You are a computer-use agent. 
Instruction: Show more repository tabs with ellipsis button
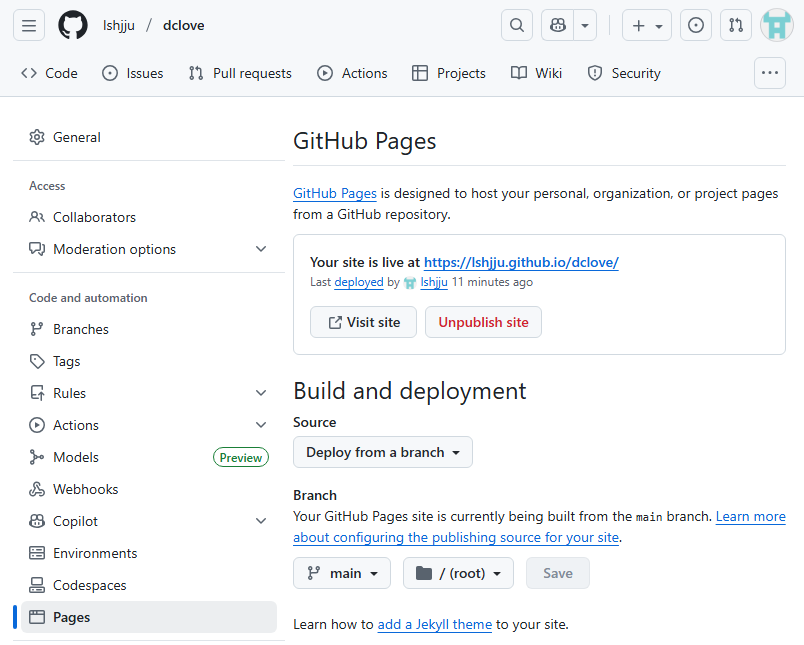click(770, 73)
